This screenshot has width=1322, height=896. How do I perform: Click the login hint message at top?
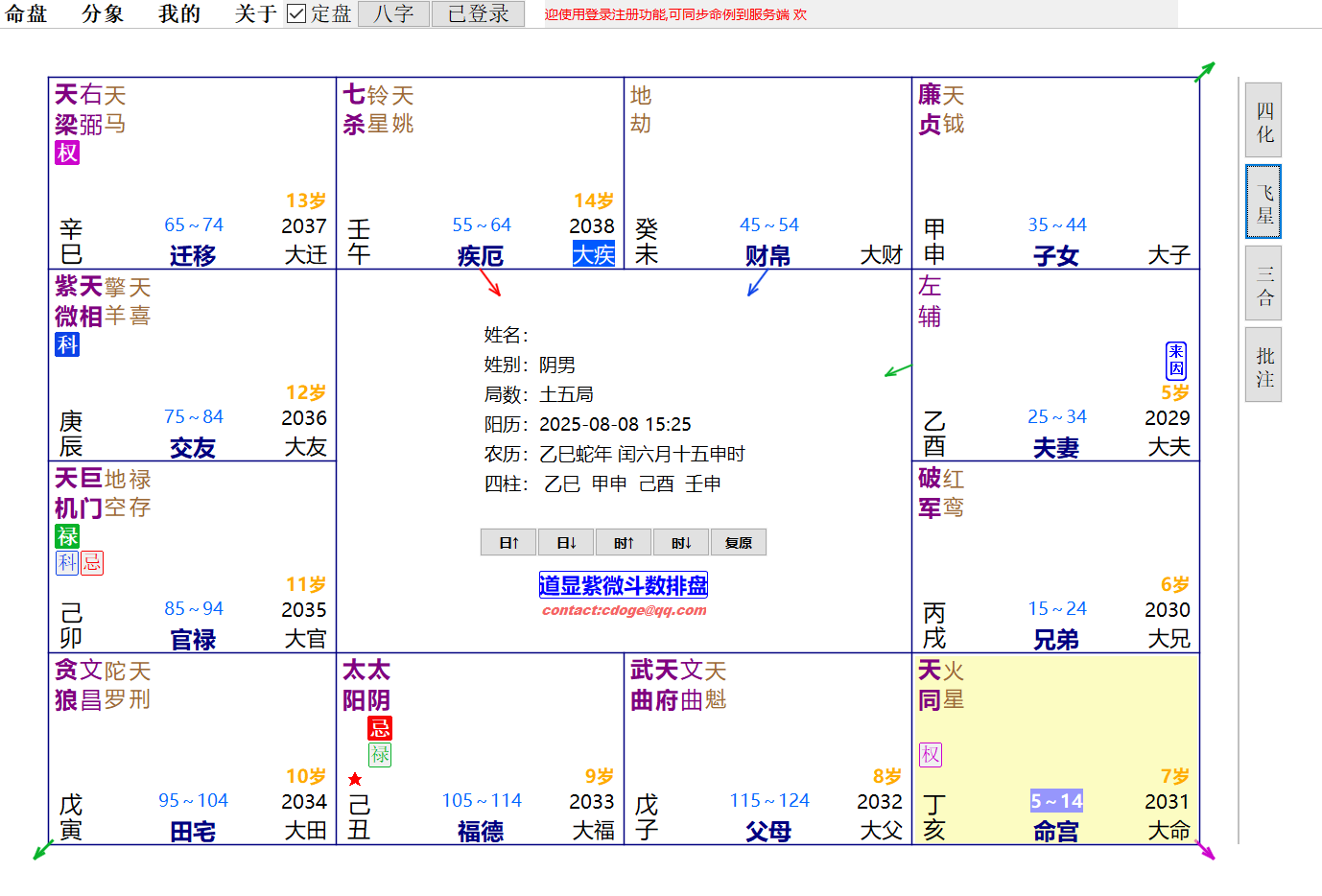tap(675, 14)
